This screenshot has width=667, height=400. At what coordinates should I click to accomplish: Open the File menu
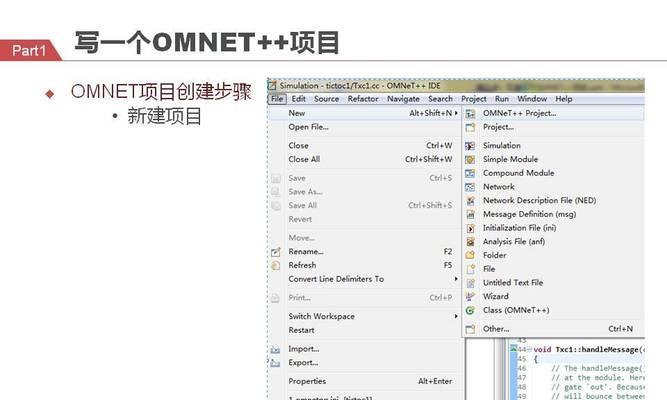(277, 99)
